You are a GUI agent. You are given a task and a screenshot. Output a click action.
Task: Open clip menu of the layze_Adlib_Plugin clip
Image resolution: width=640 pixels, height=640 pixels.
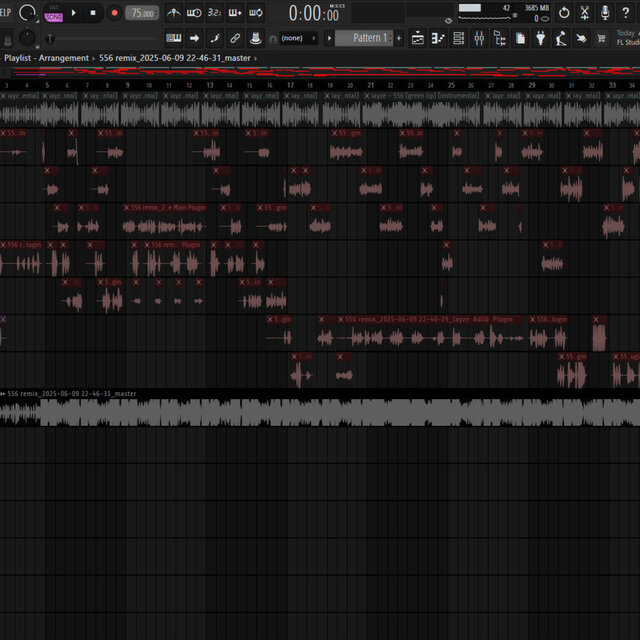[340, 320]
